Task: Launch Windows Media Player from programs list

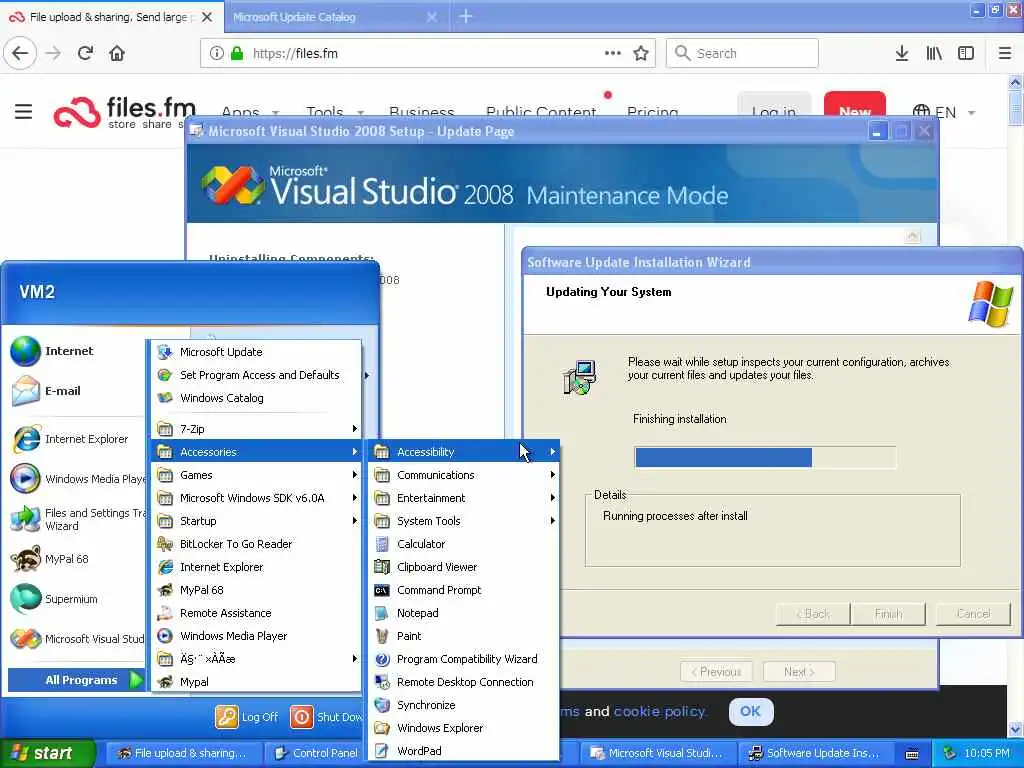Action: [x=256, y=636]
